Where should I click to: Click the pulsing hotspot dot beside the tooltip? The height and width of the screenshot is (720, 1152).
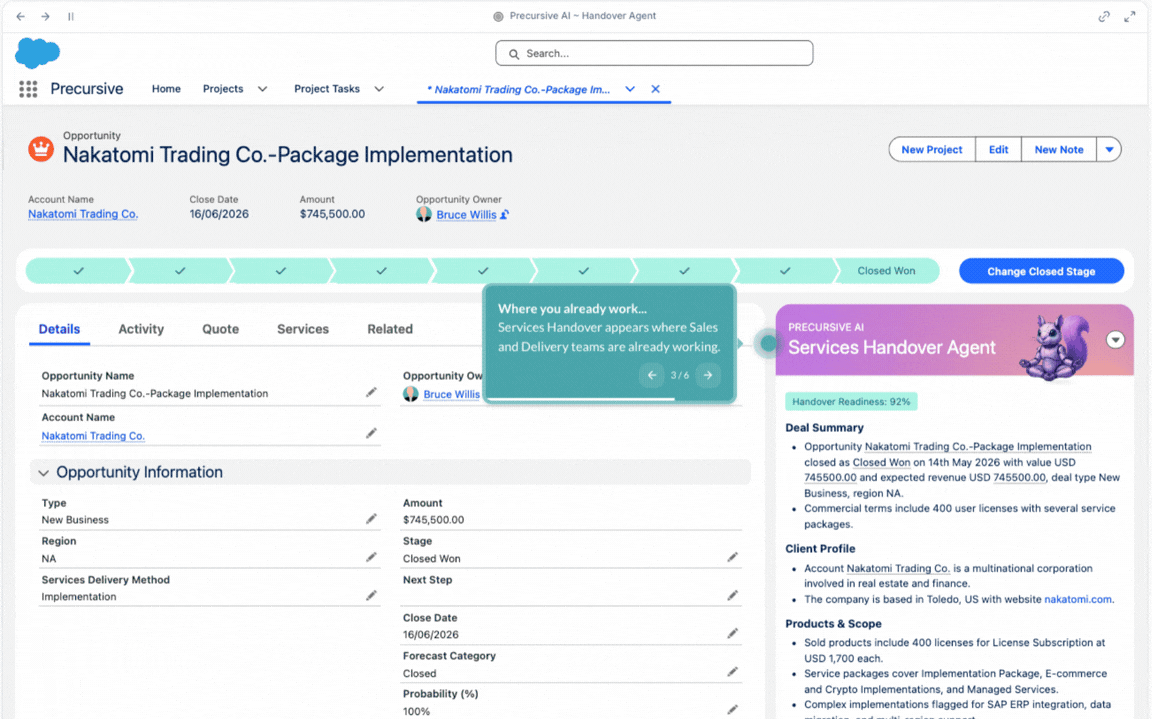click(768, 343)
